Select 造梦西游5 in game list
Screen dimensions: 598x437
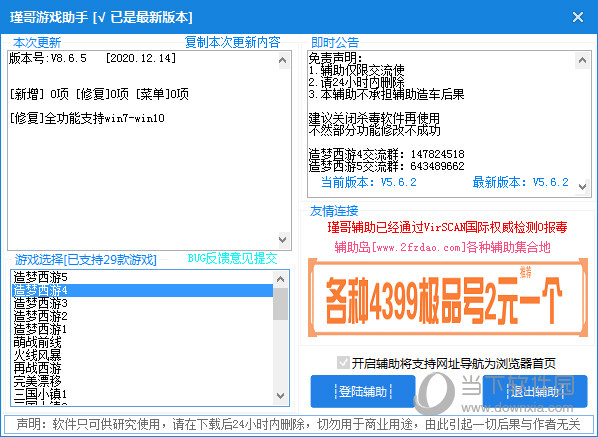[142, 277]
